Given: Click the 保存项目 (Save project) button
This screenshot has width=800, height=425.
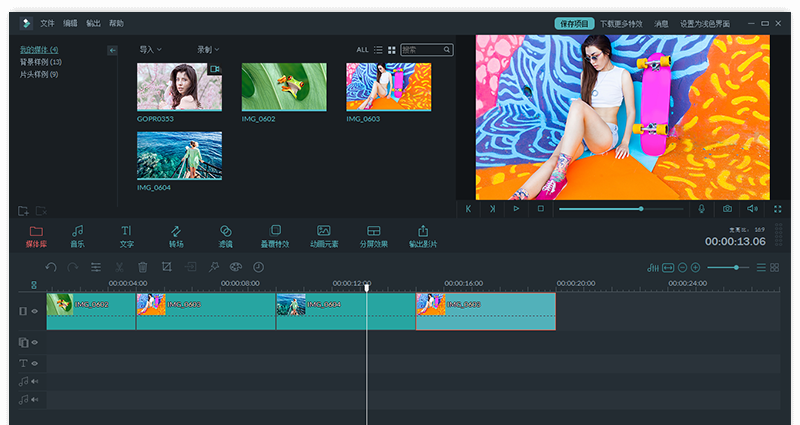Looking at the screenshot, I should [x=574, y=23].
